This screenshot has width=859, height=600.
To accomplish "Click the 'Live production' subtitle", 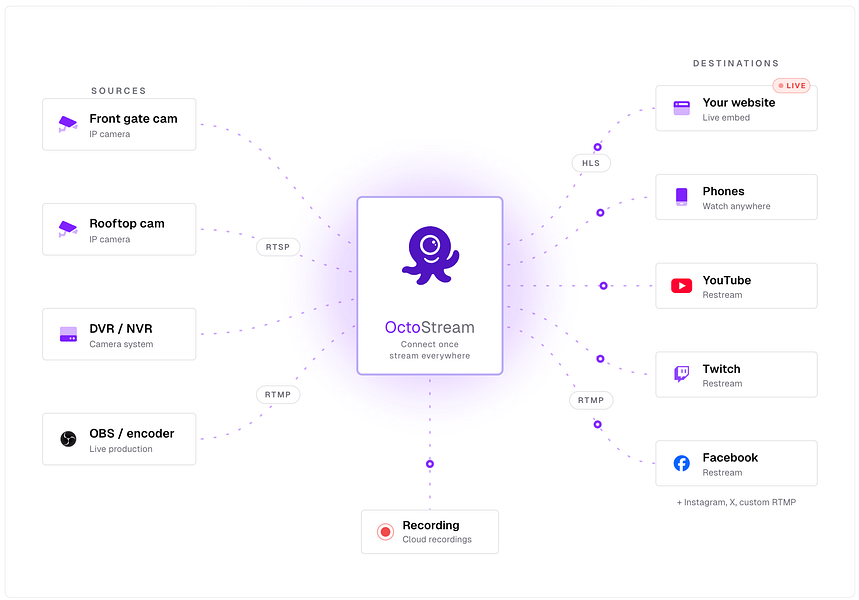I will [121, 449].
